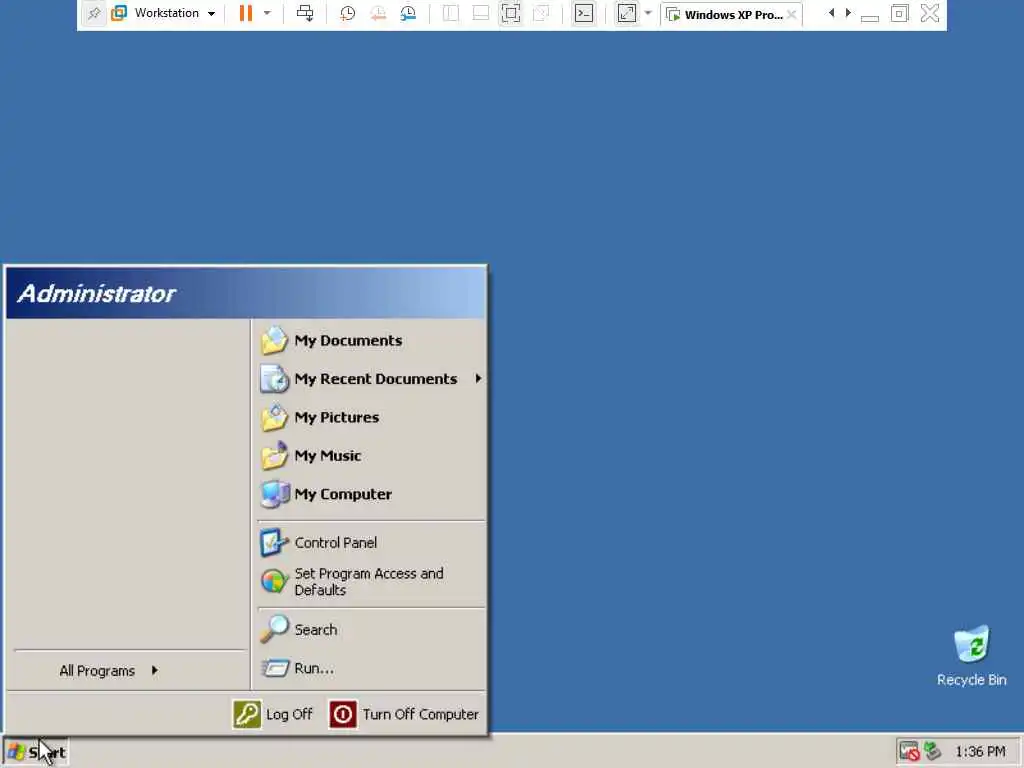Close the Windows XP Pro tab
Screen dimensions: 1024x768
click(792, 14)
